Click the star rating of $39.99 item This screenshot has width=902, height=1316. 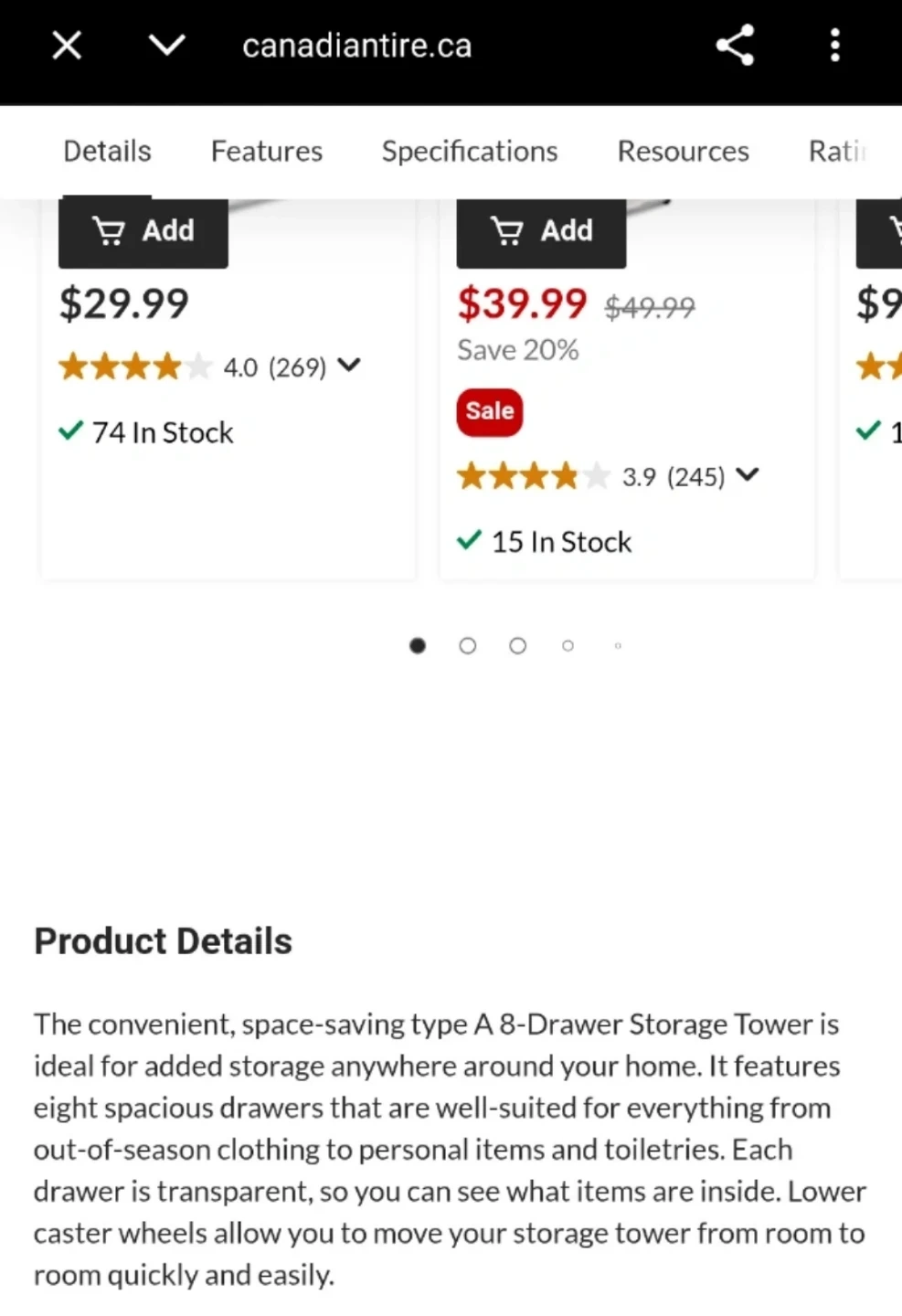pyautogui.click(x=533, y=476)
